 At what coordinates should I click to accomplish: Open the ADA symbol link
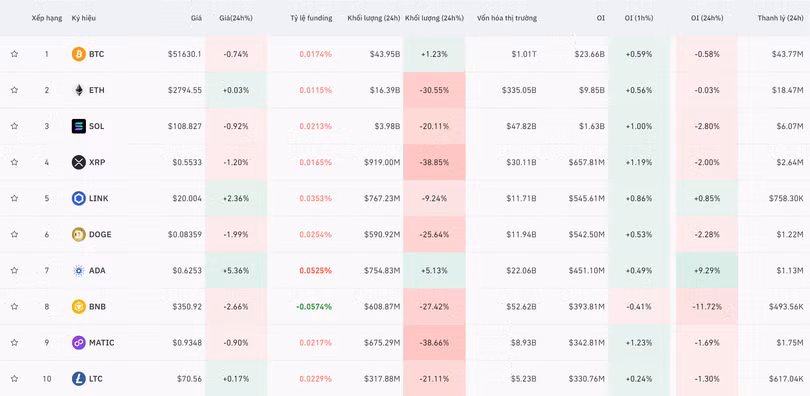[x=97, y=271]
